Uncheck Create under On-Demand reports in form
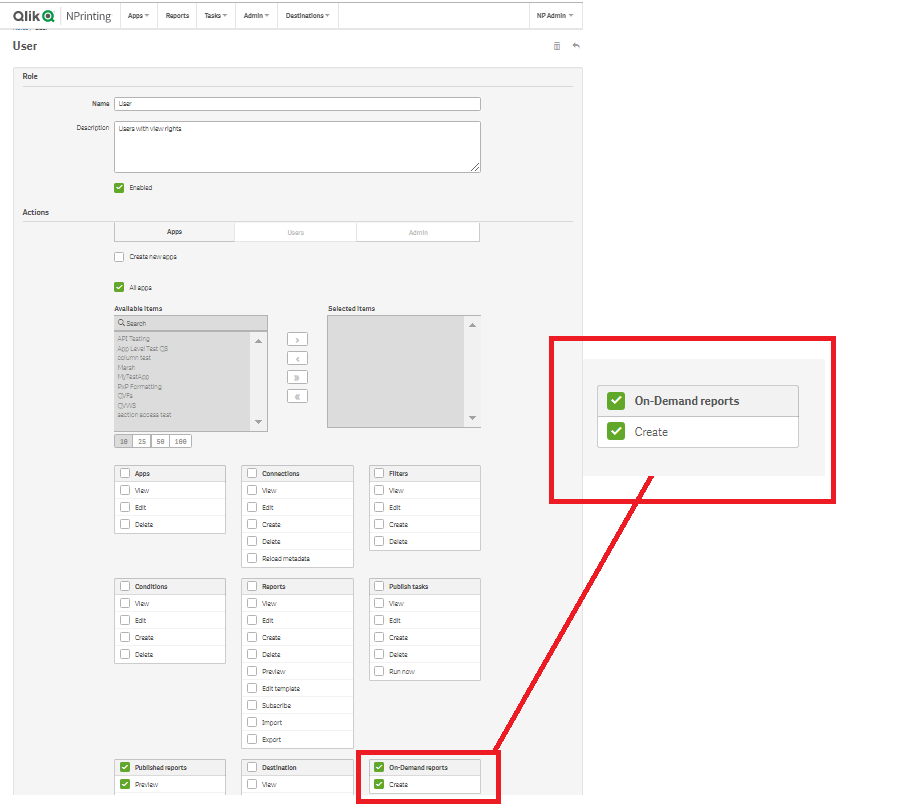897x810 pixels. click(379, 784)
